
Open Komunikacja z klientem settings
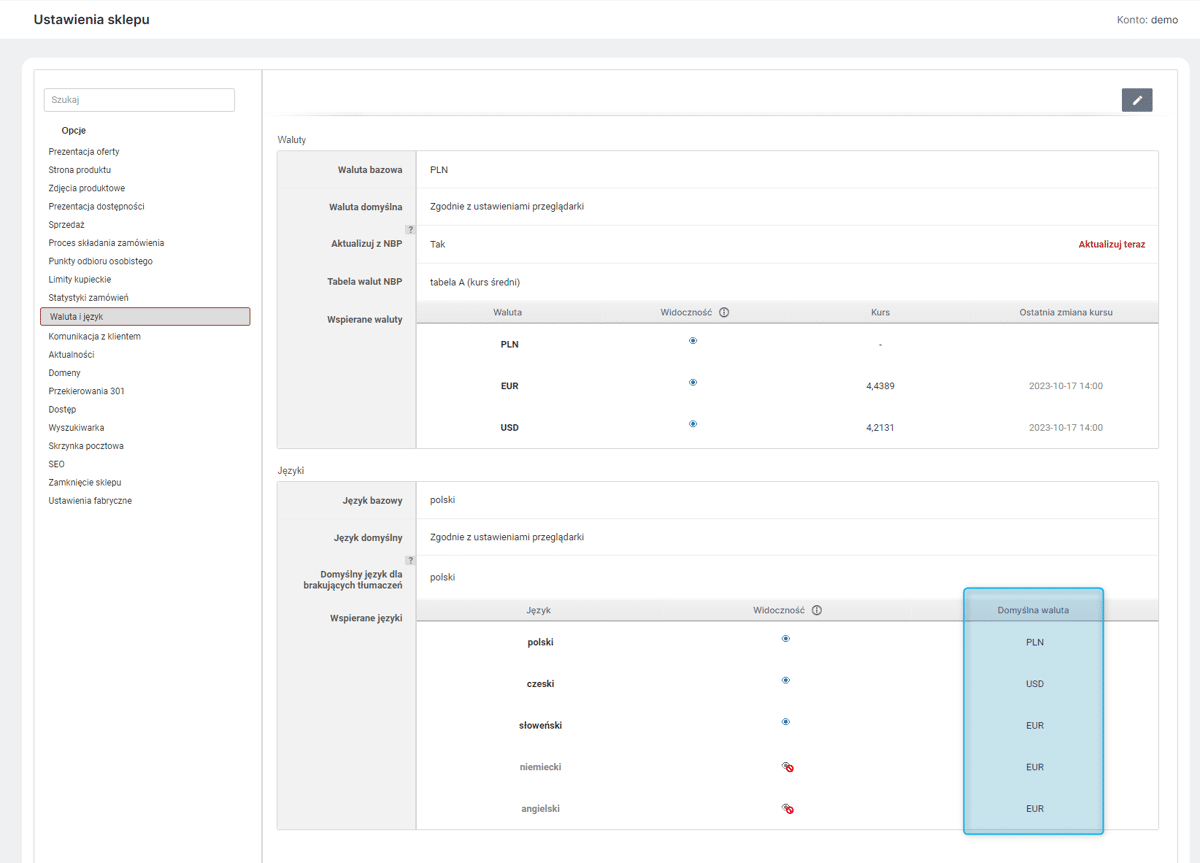point(95,336)
